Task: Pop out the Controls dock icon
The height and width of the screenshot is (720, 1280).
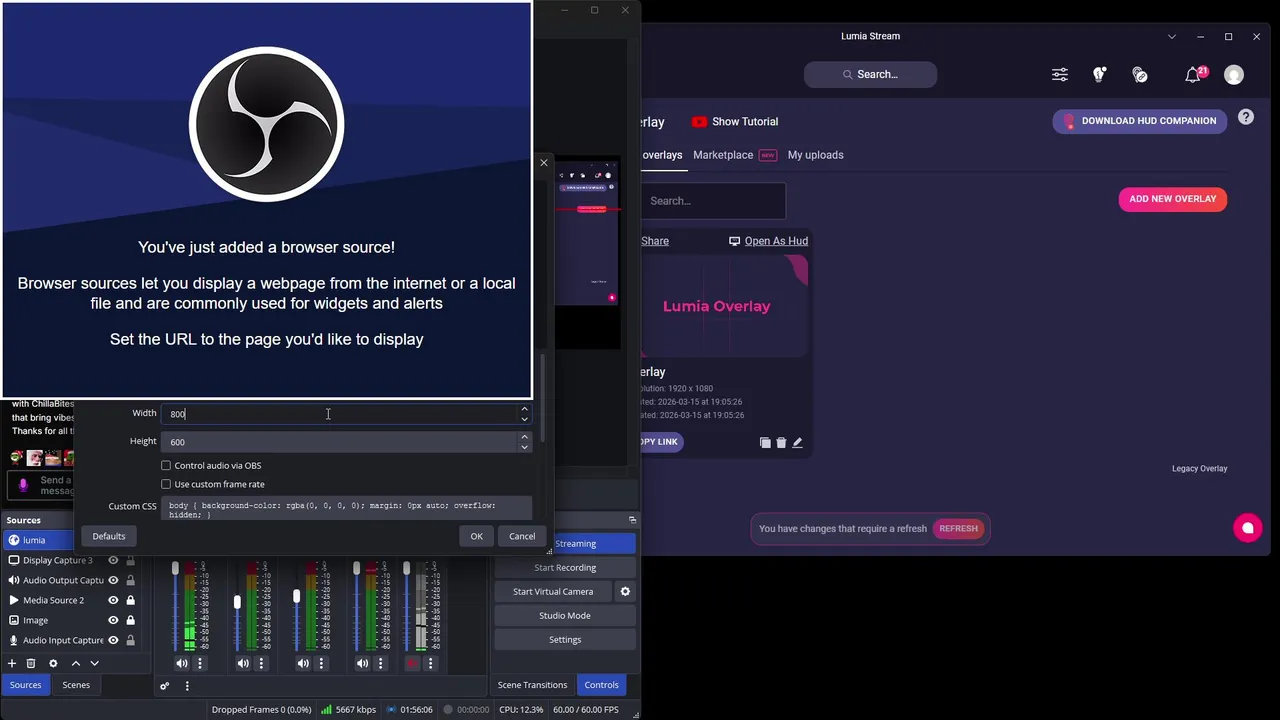Action: (x=632, y=520)
